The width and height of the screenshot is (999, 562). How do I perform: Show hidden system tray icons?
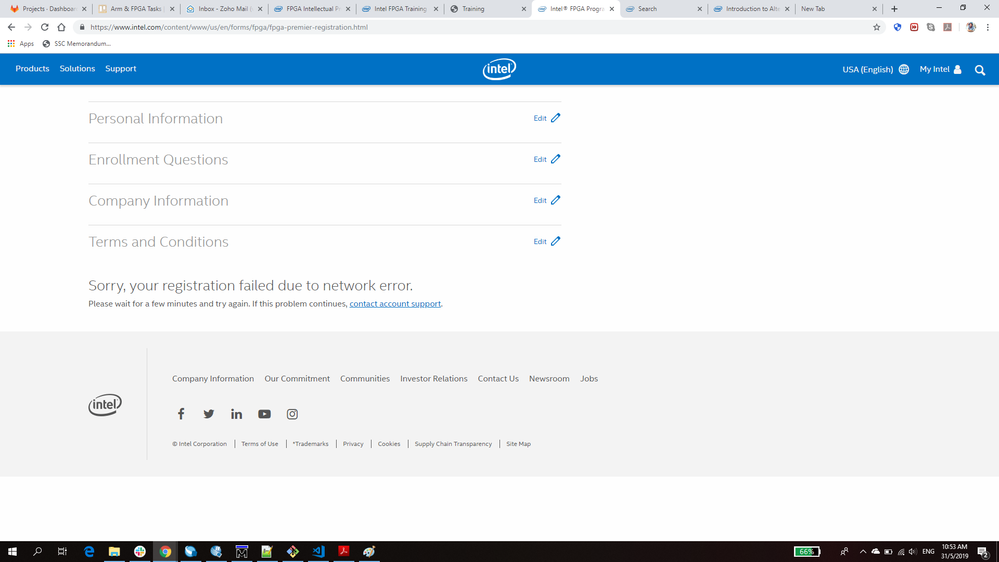(x=863, y=552)
